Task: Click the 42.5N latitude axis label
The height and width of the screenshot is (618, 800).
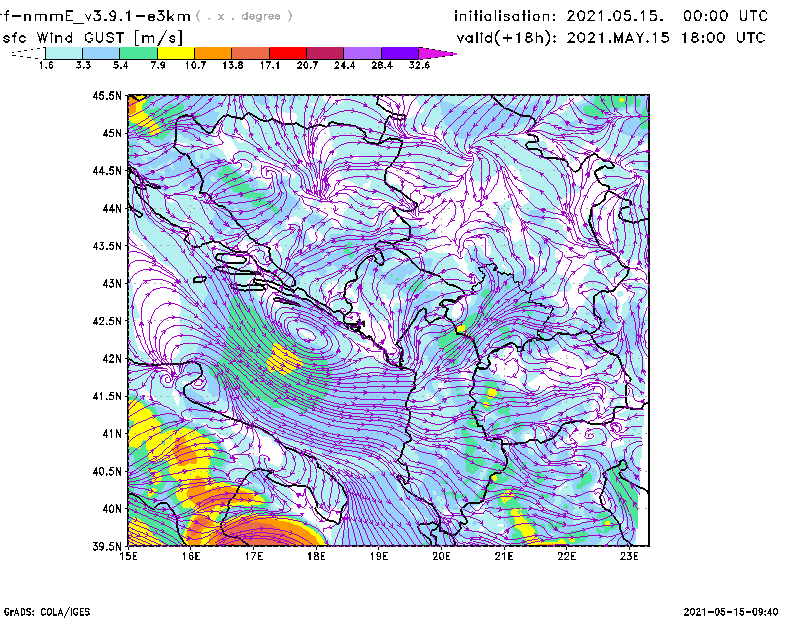Action: (x=107, y=321)
